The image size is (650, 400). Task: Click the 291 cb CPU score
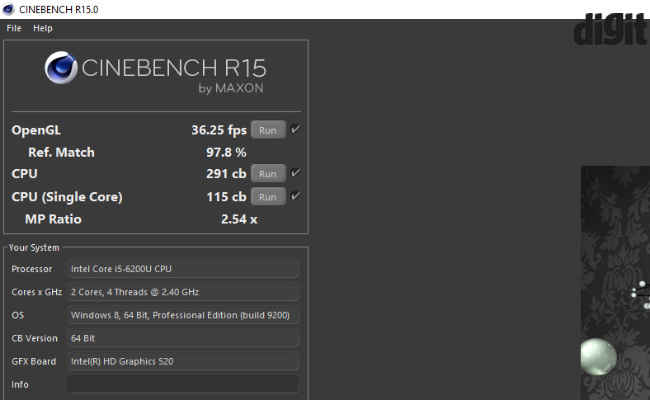pyautogui.click(x=226, y=173)
